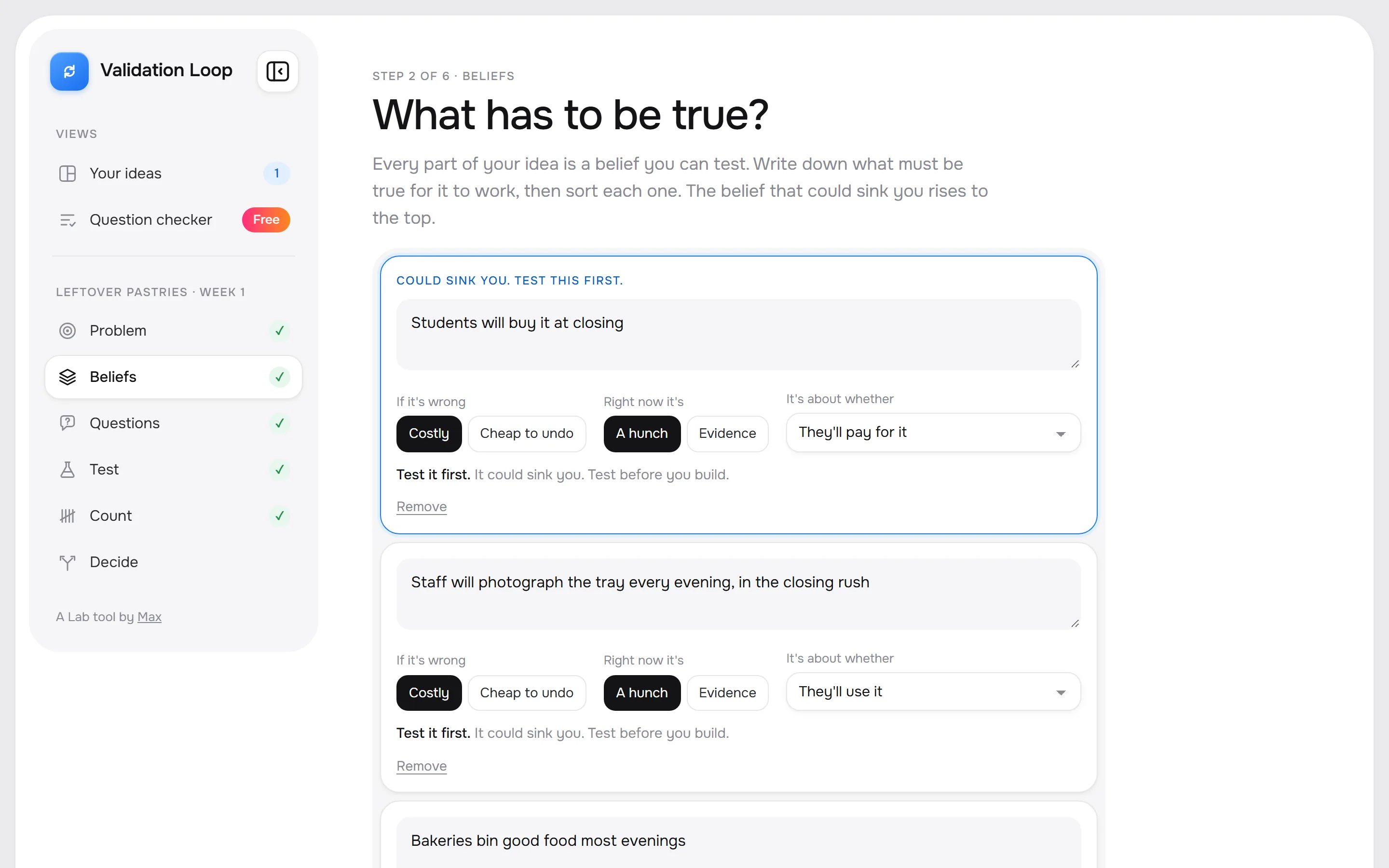
Task: Click the Problem target icon
Action: (67, 331)
